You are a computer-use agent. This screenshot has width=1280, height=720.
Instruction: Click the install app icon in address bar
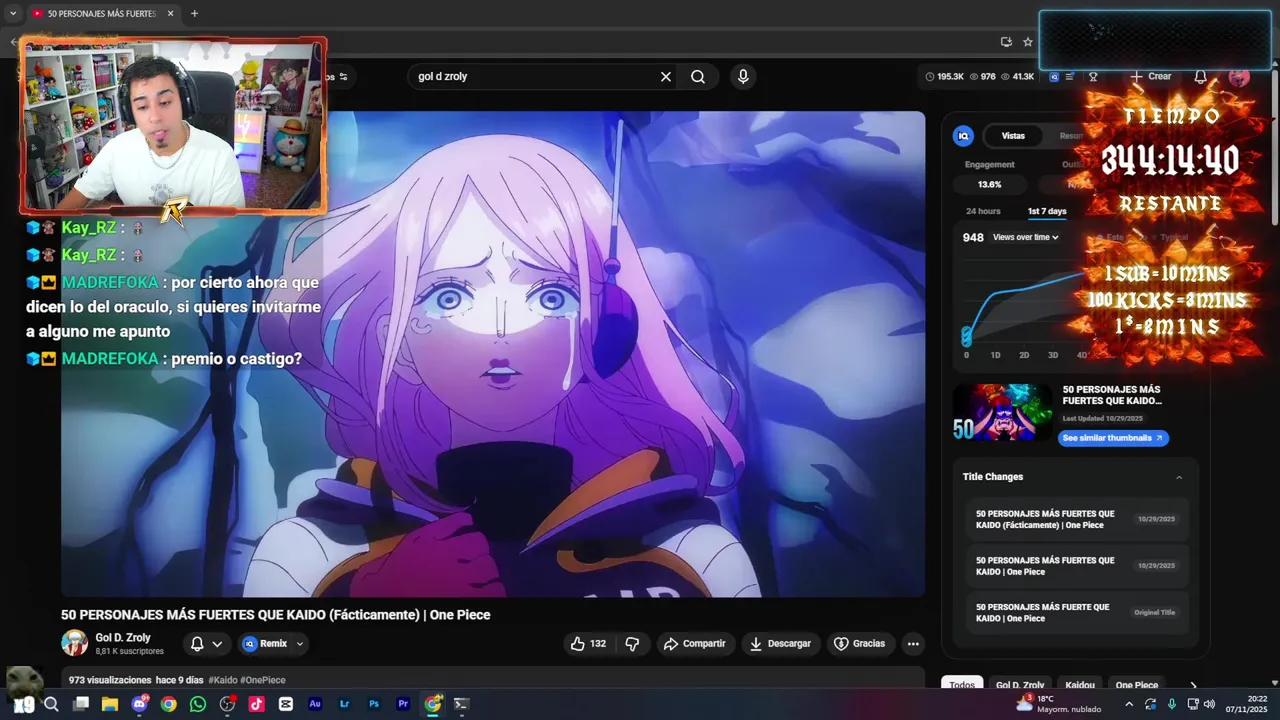click(1006, 42)
